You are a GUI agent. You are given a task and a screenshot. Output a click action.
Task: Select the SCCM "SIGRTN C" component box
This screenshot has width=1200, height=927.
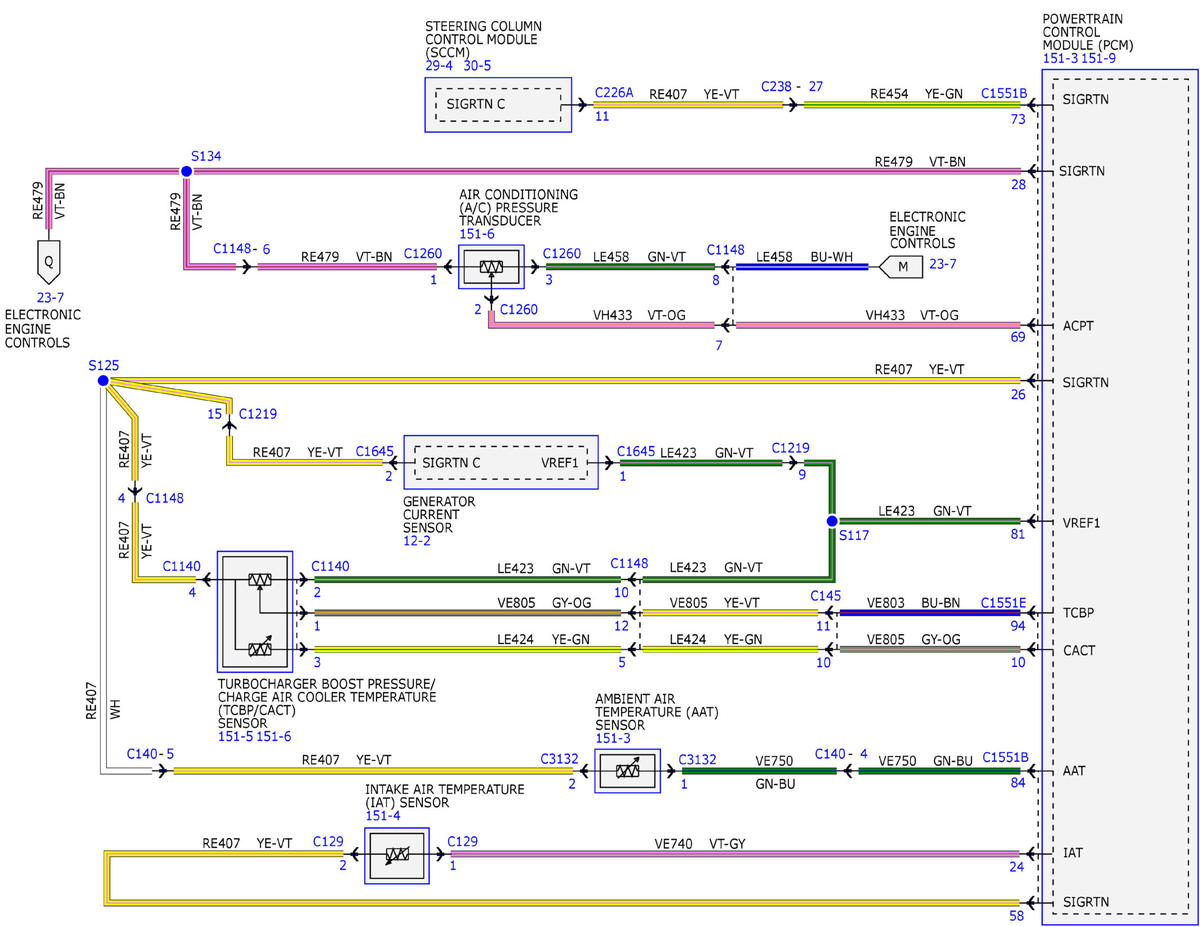coord(498,104)
